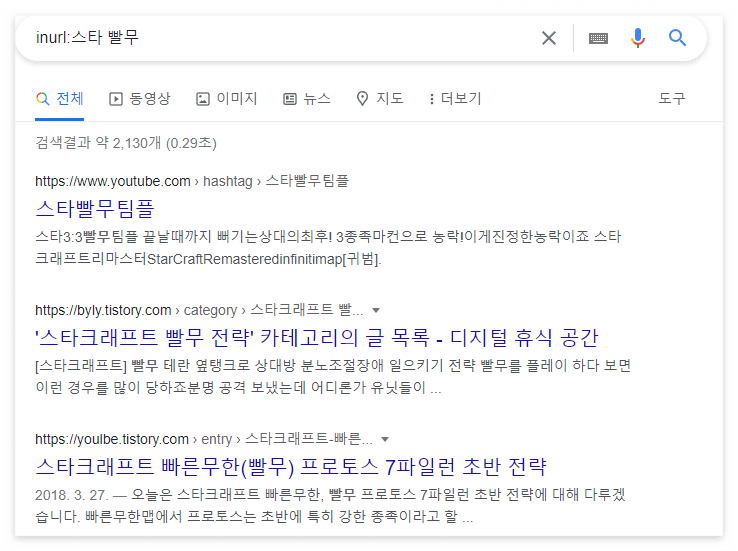Open the 도구 search tools
Viewport: 738px width, 551px height.
(672, 98)
